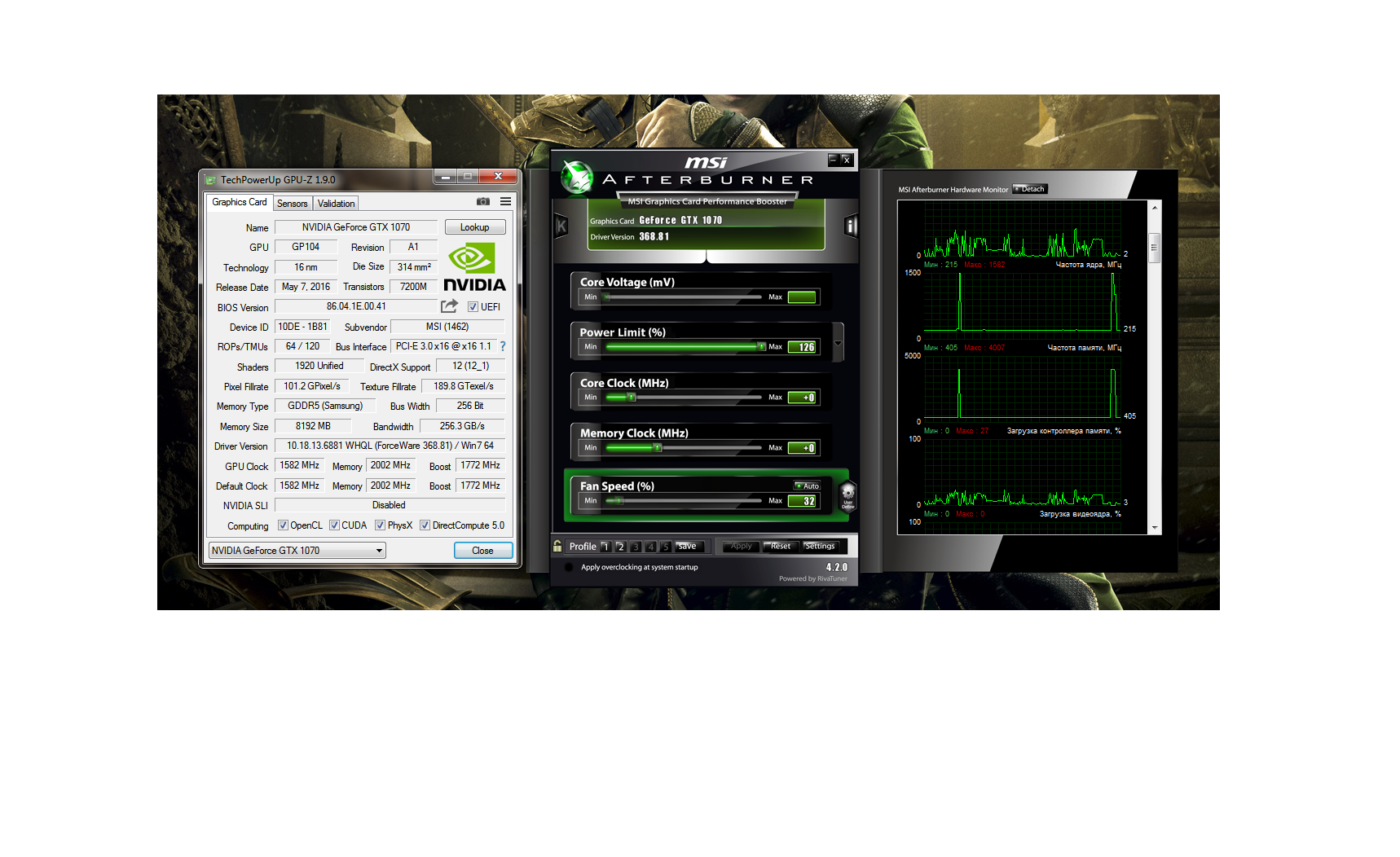The image size is (1400, 857).
Task: Click the Hardware Monitor scrollbar thumb
Action: (1154, 248)
